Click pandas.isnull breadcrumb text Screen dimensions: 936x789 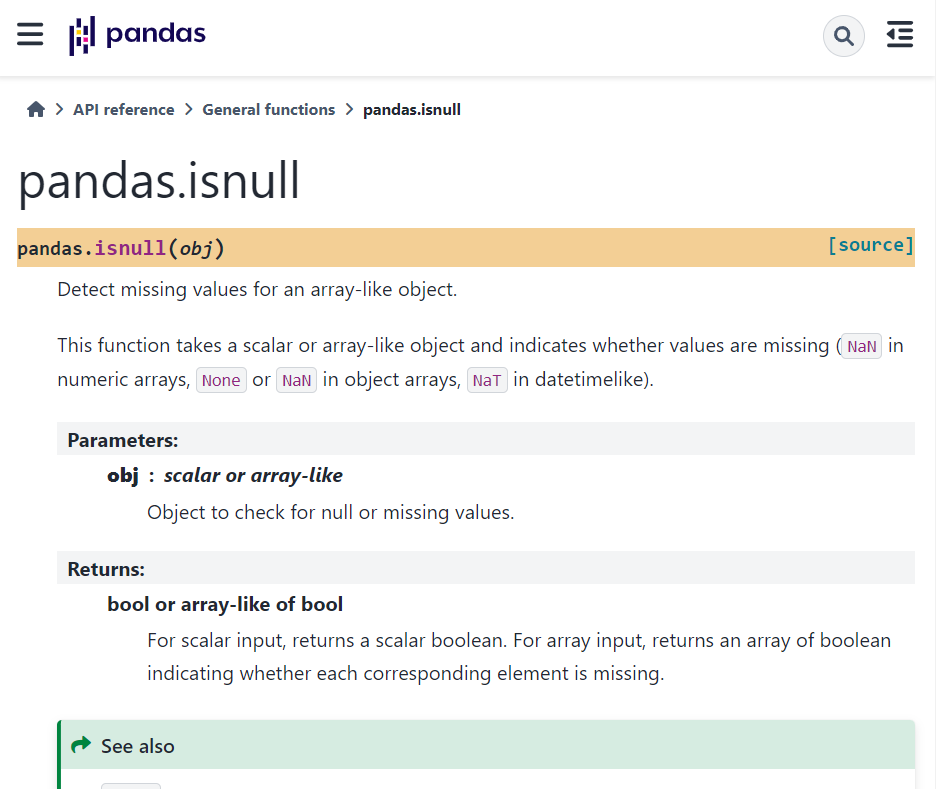click(x=412, y=110)
